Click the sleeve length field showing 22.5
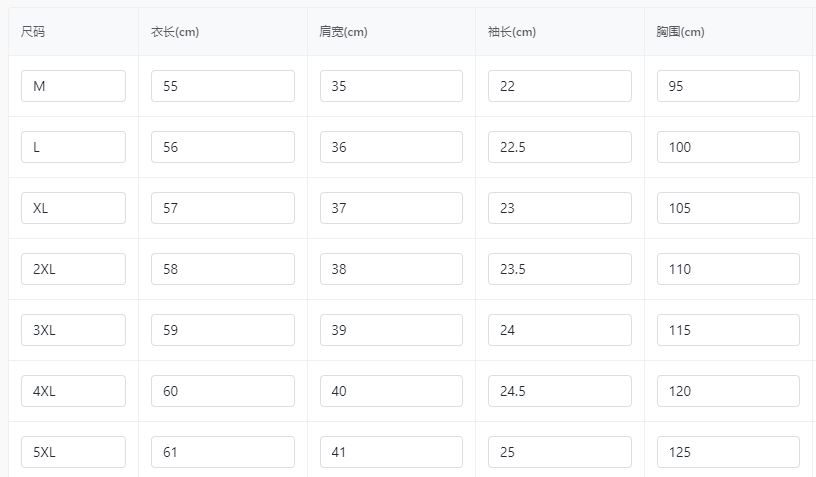The height and width of the screenshot is (477, 816). click(560, 147)
